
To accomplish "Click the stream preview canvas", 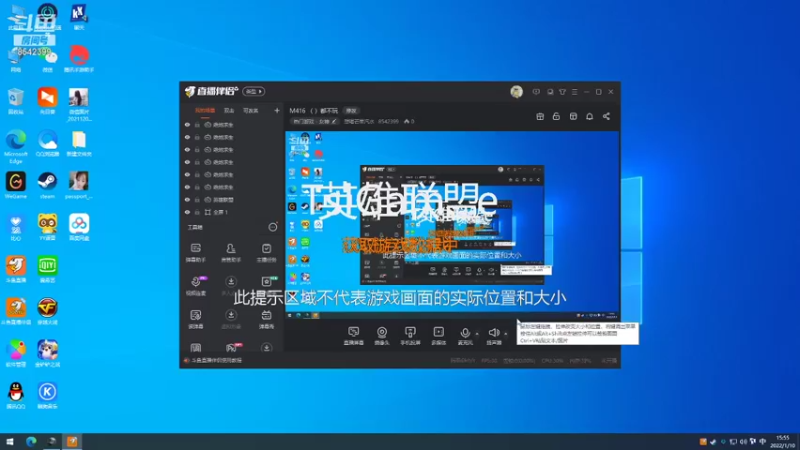I will pyautogui.click(x=452, y=226).
